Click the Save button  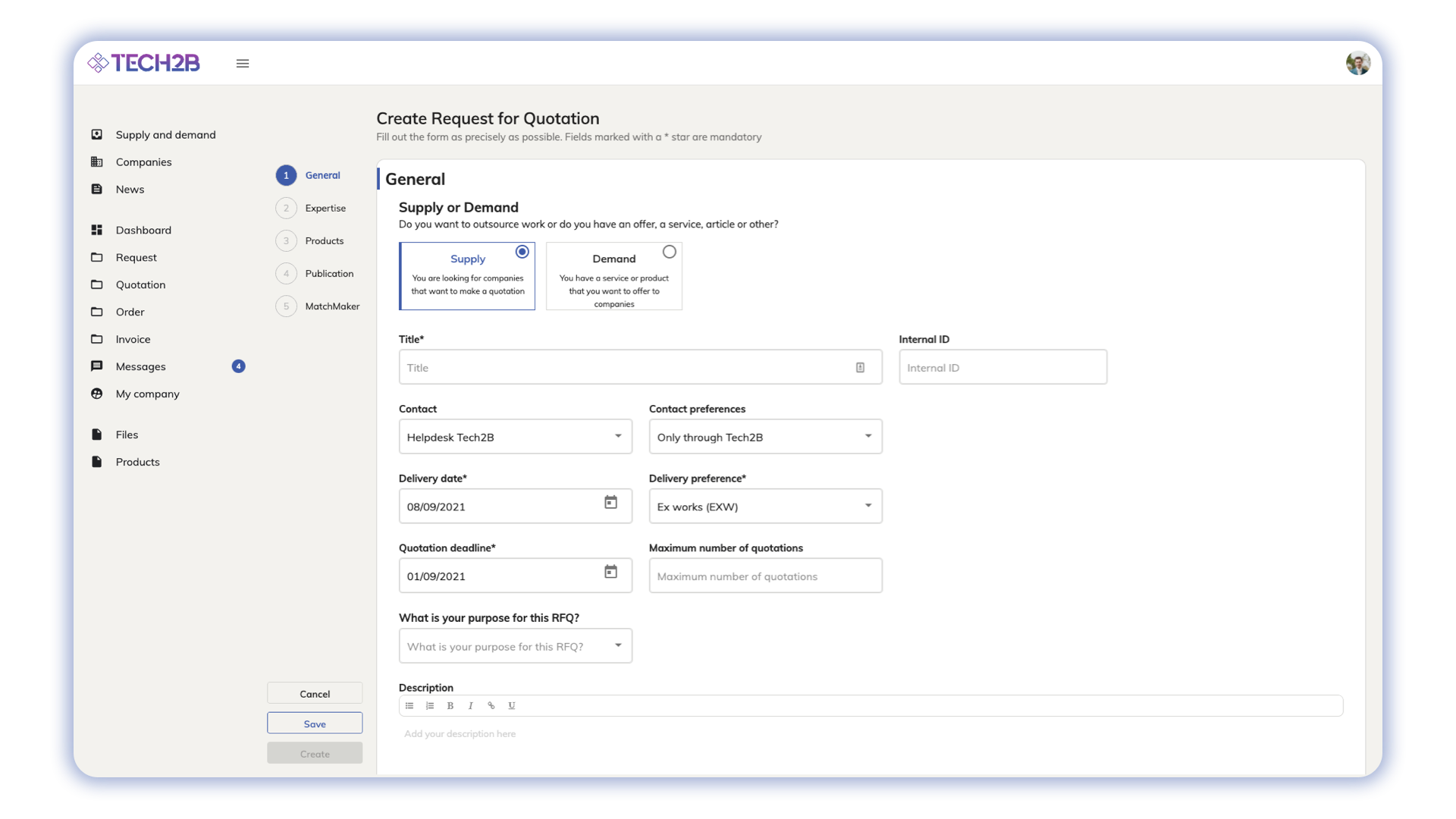(x=315, y=723)
